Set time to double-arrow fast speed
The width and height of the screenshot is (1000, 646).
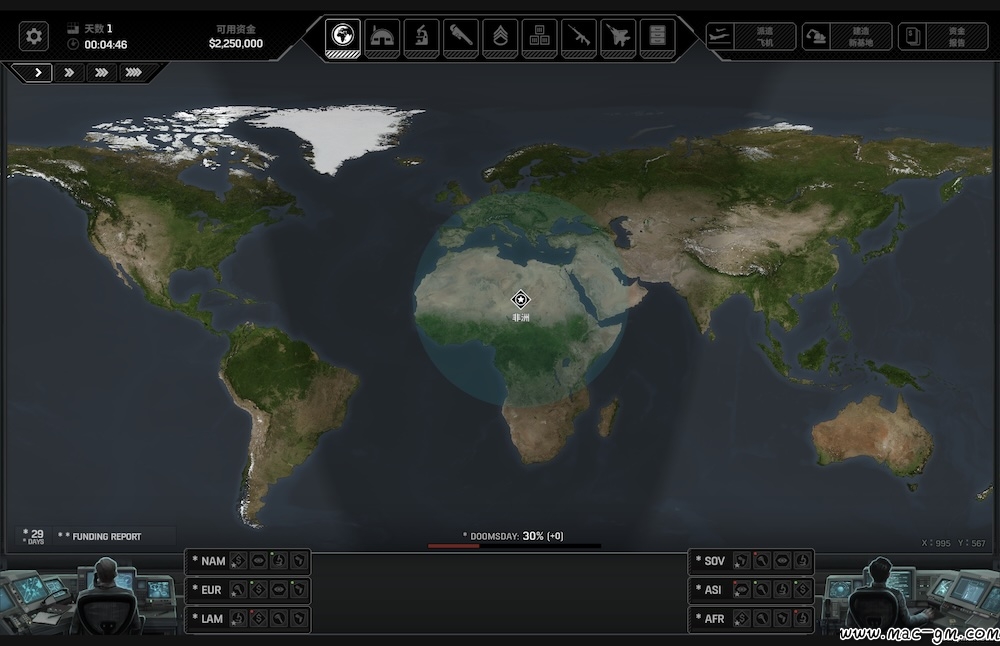click(69, 73)
